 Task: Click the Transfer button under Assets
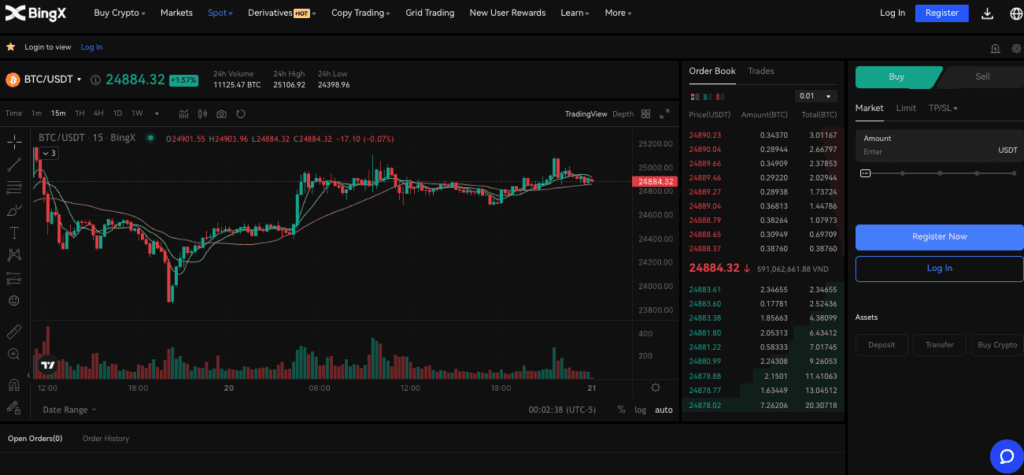pyautogui.click(x=939, y=345)
